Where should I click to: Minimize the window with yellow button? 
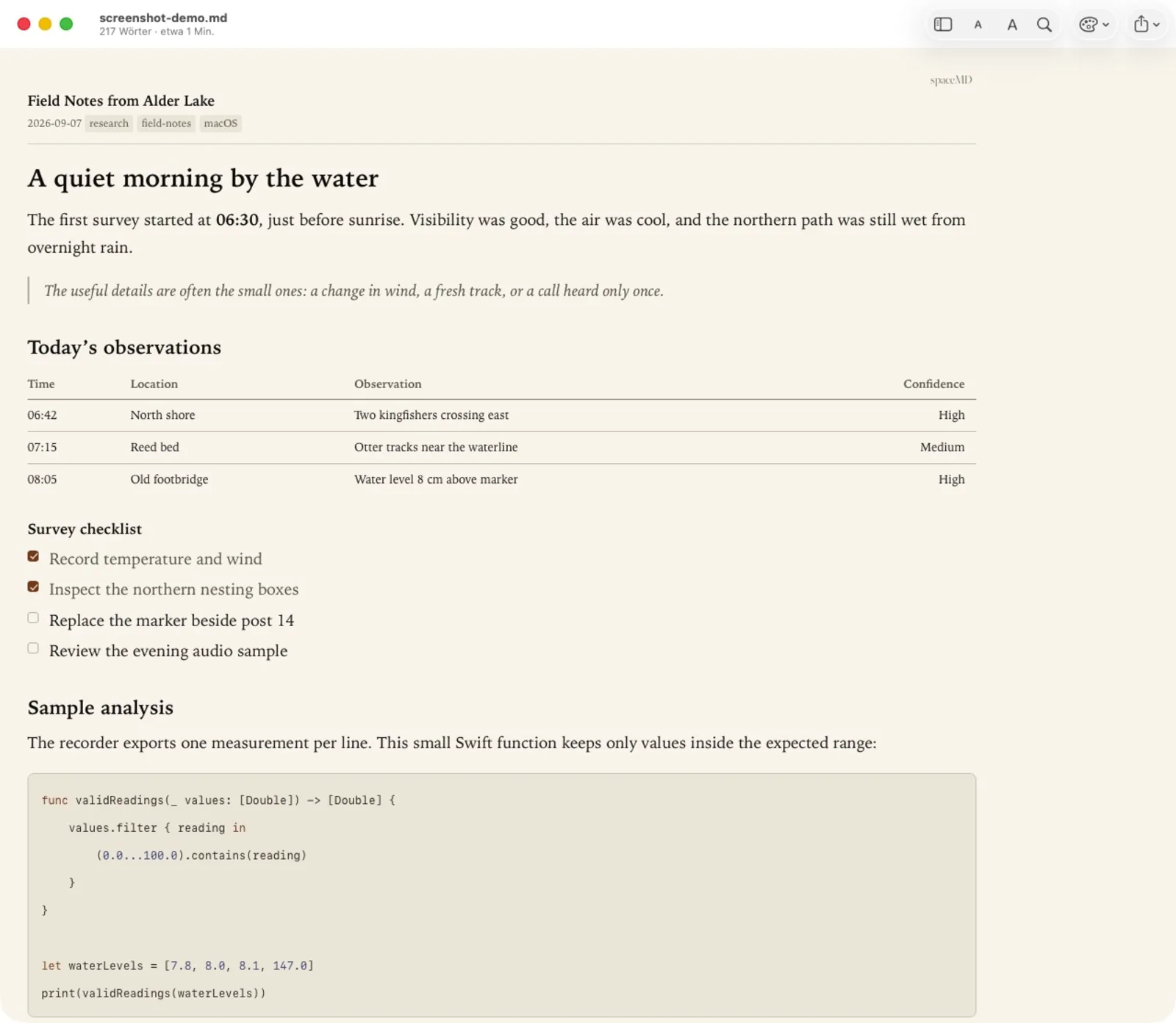point(45,24)
